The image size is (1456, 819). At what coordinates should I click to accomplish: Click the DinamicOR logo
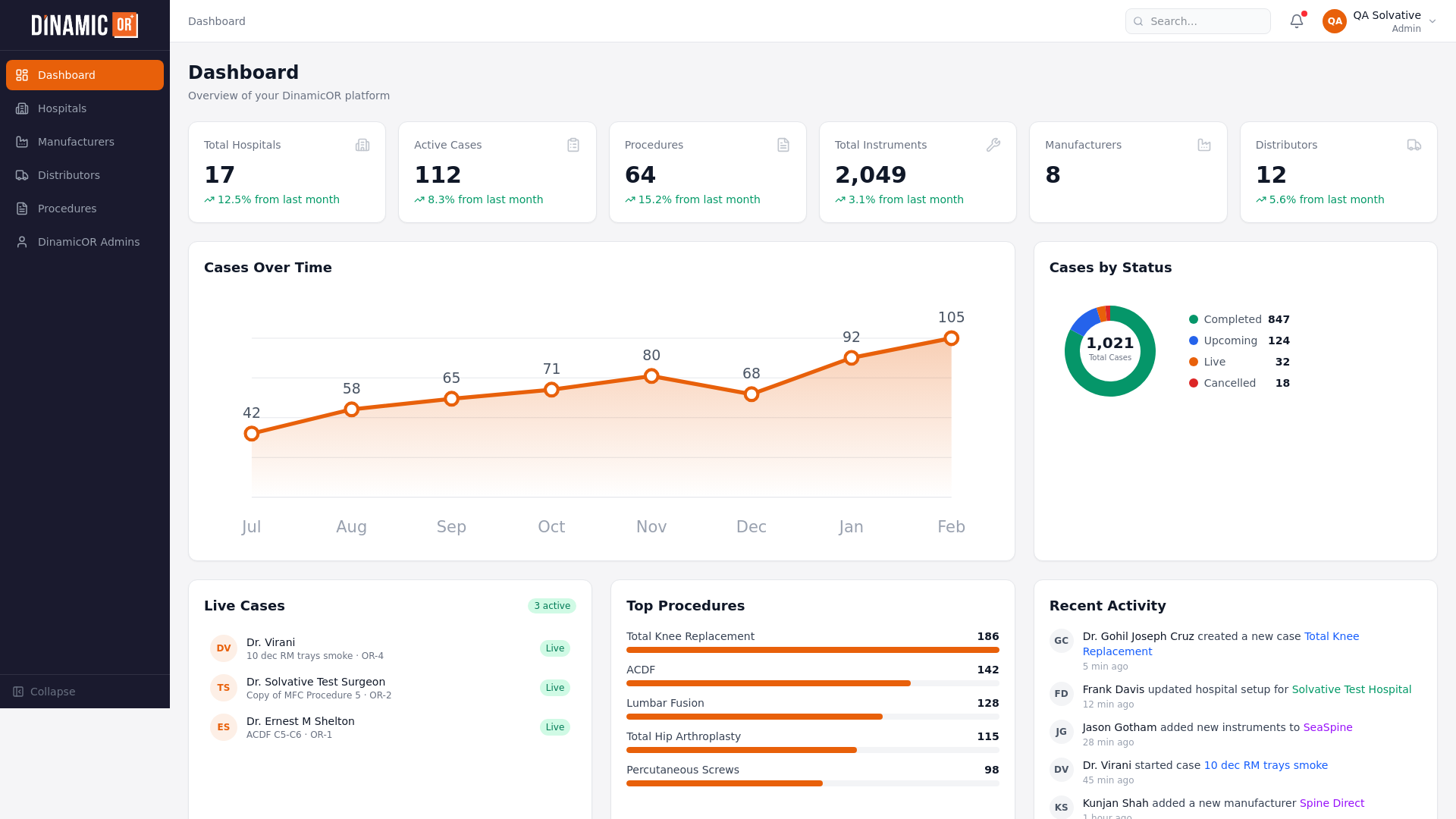(x=84, y=25)
